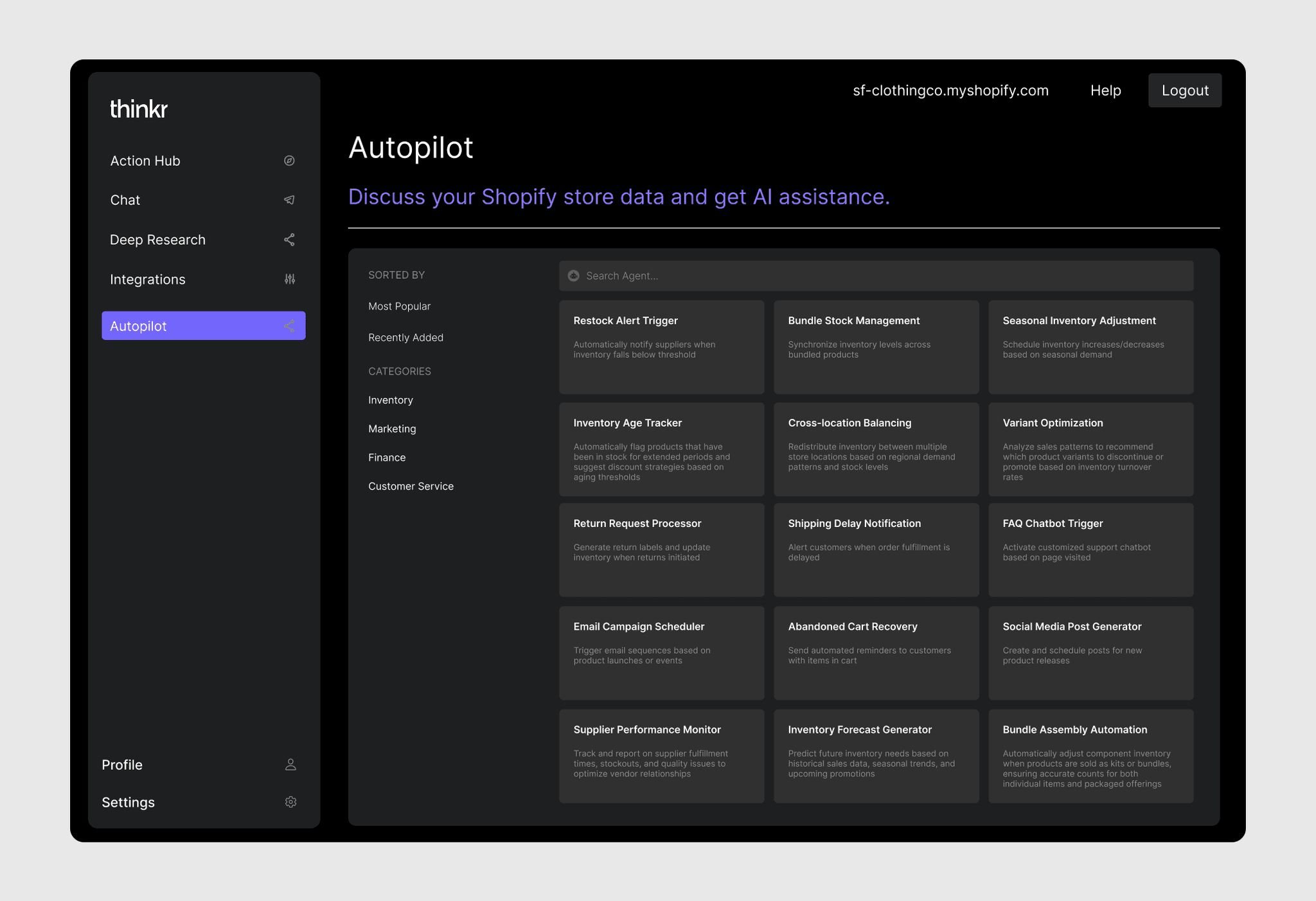Sort agents by Recently Added
This screenshot has height=901, width=1316.
(405, 337)
